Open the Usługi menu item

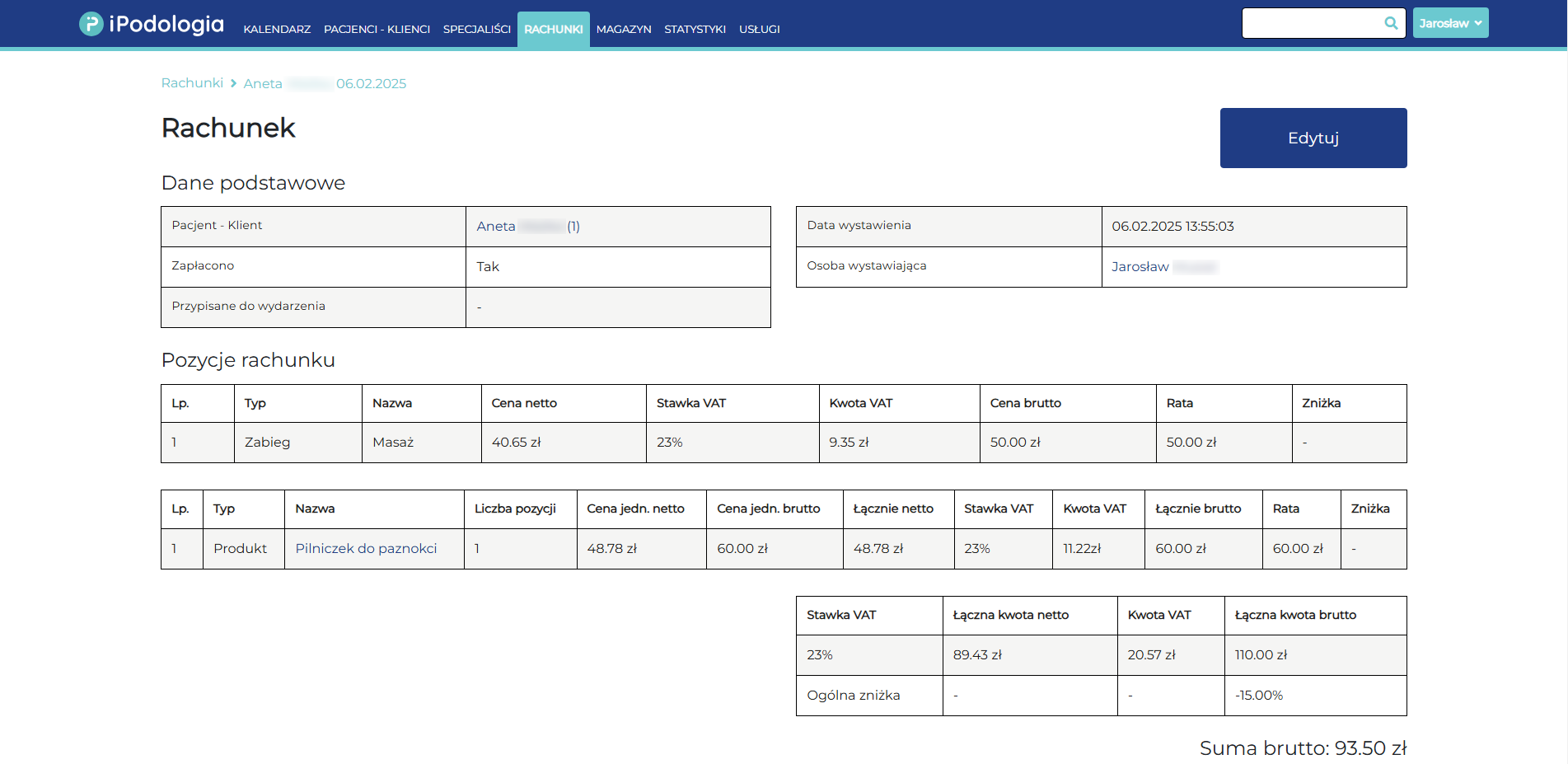[x=759, y=30]
